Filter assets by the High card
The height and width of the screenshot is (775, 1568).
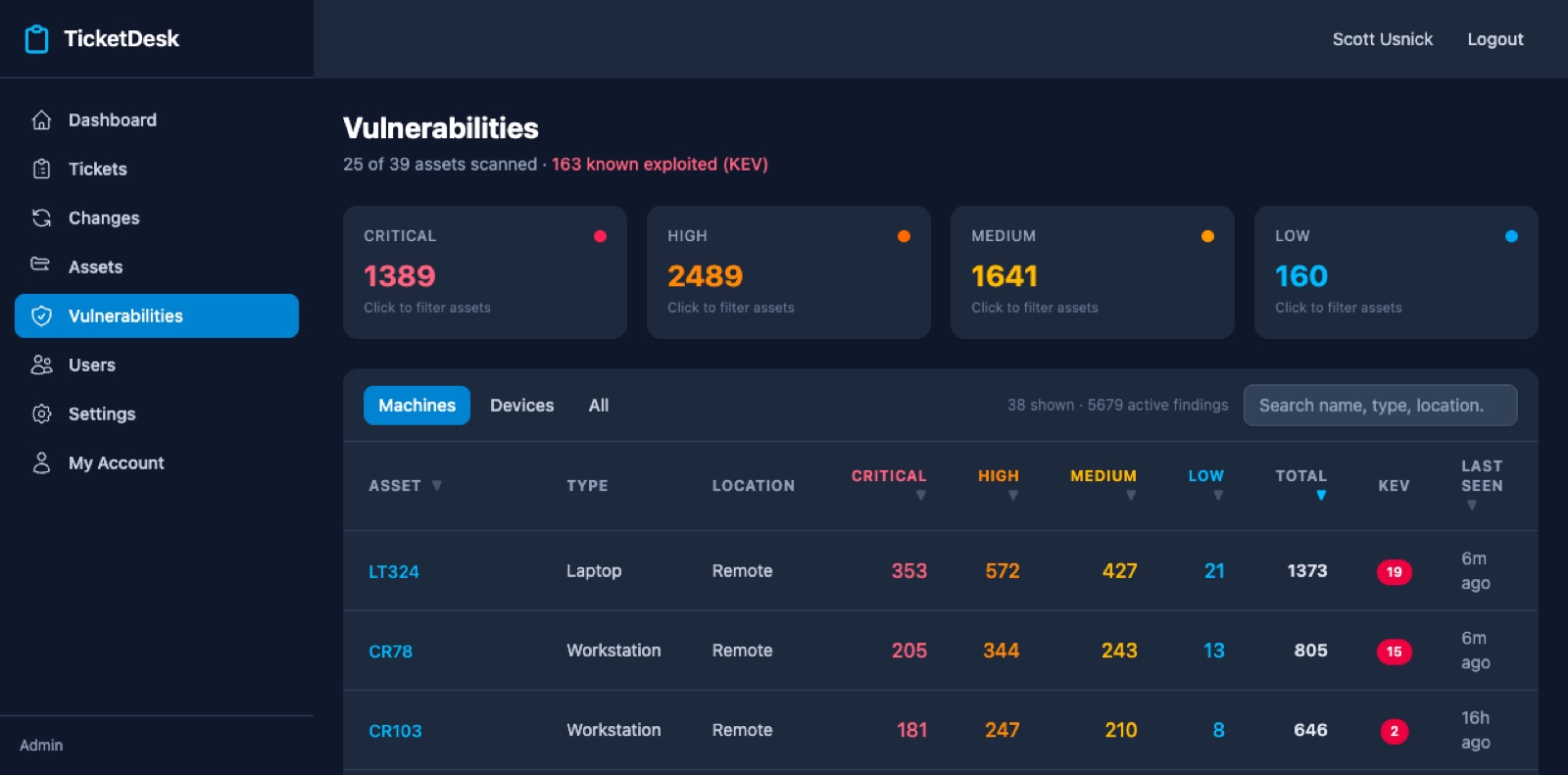point(789,272)
